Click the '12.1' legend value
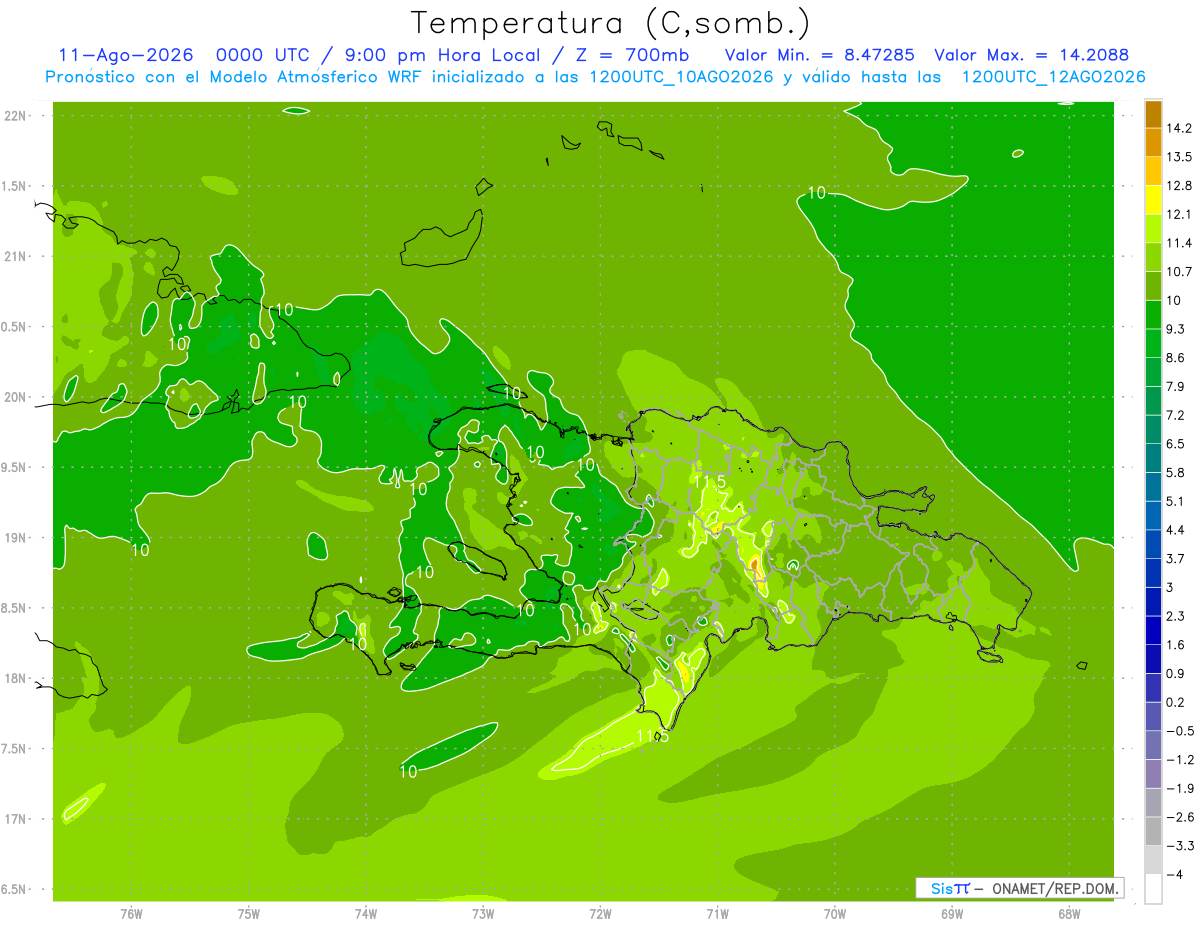 [x=1179, y=214]
